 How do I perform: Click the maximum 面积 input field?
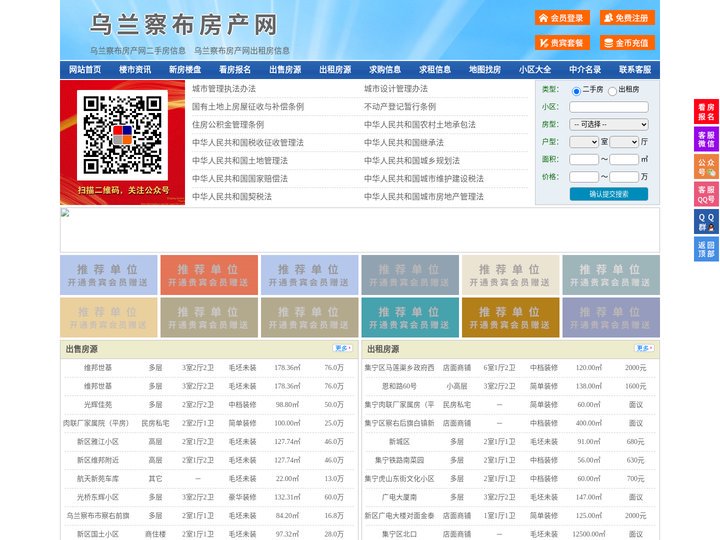click(x=624, y=159)
